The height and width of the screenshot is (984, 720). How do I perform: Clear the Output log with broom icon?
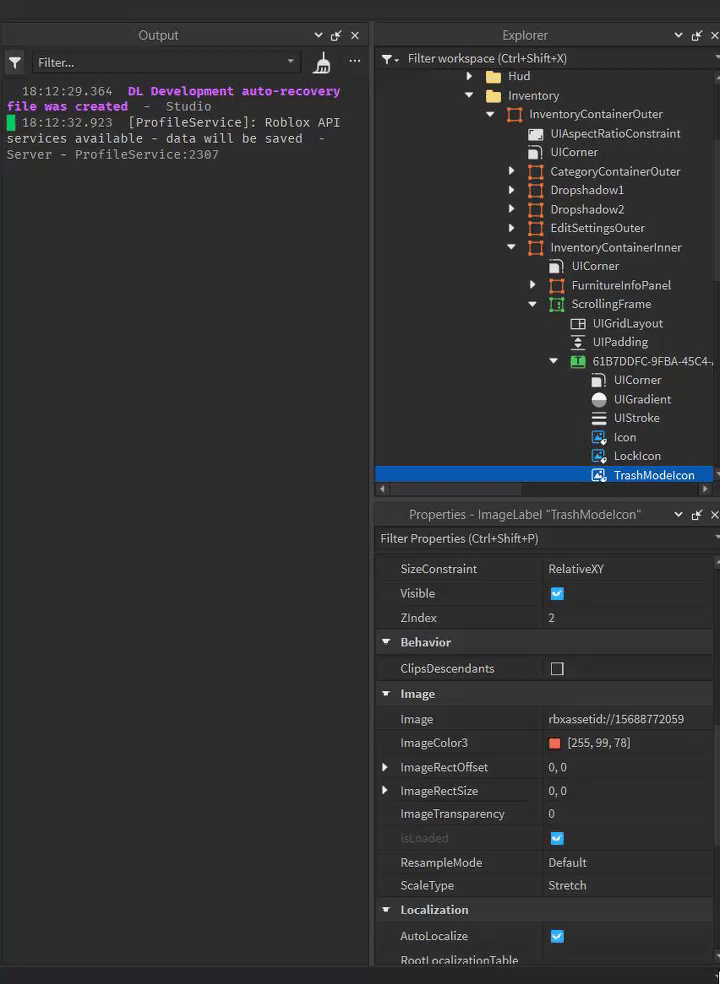click(x=322, y=62)
